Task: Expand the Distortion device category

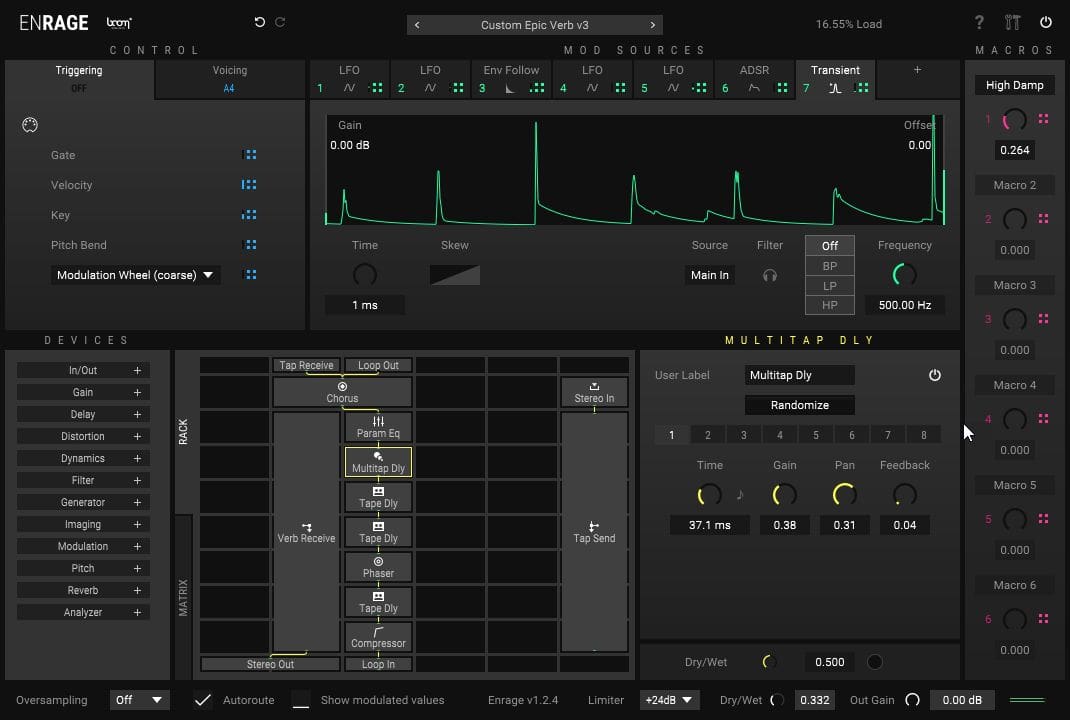Action: click(83, 436)
